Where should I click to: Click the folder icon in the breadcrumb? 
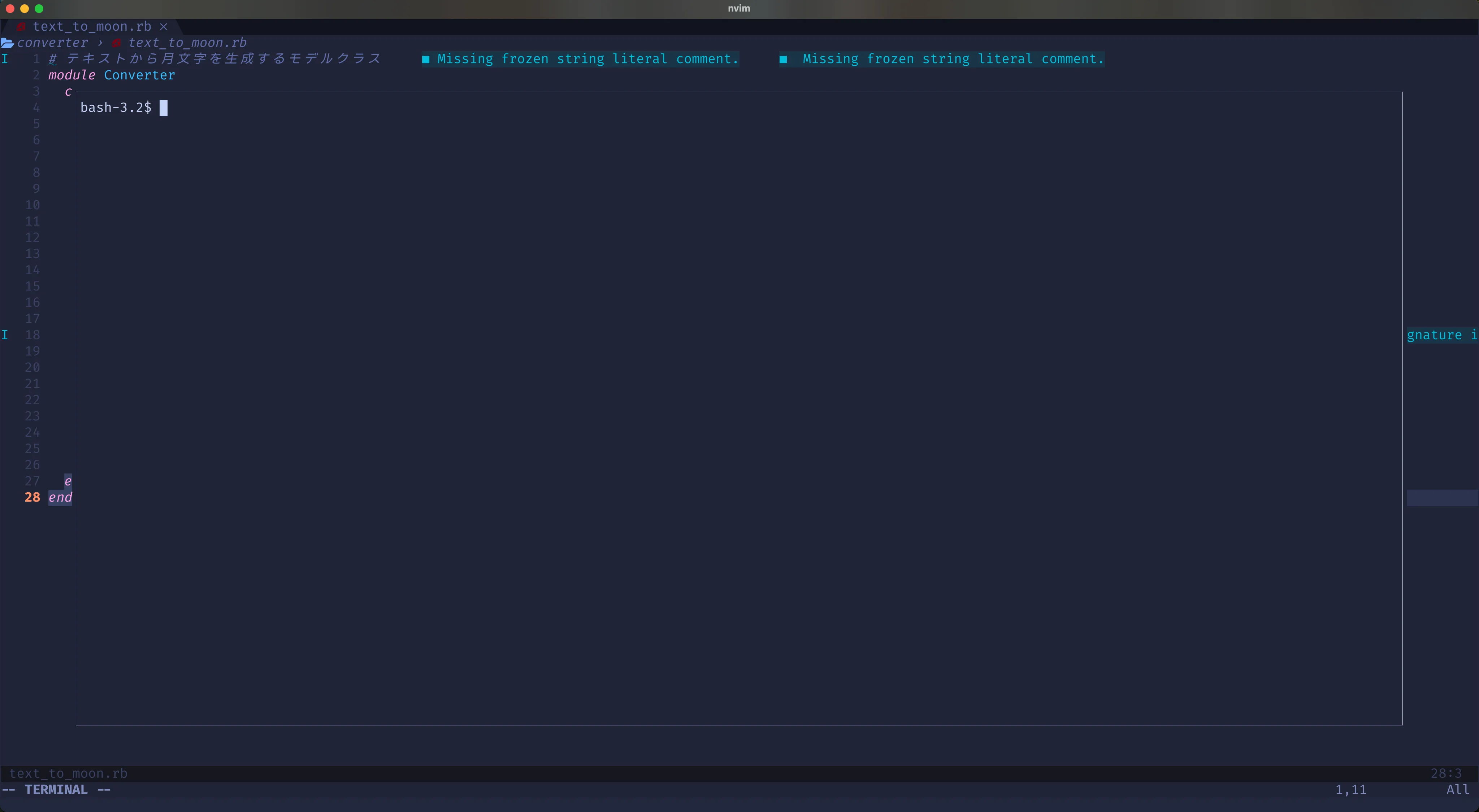point(8,43)
